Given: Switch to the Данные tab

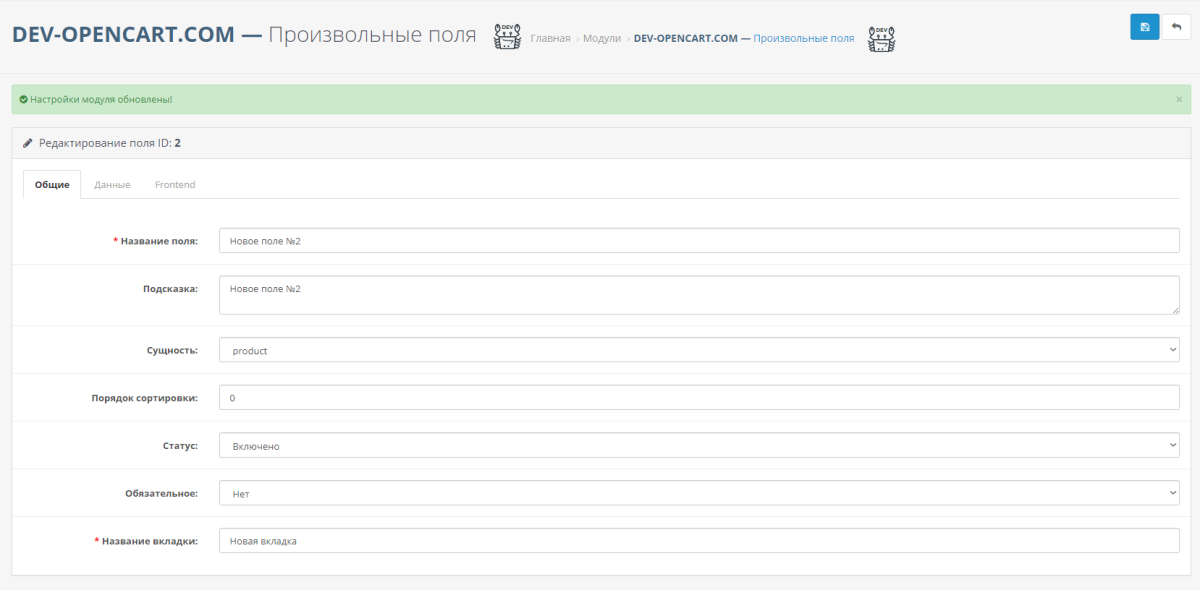Looking at the screenshot, I should [112, 185].
